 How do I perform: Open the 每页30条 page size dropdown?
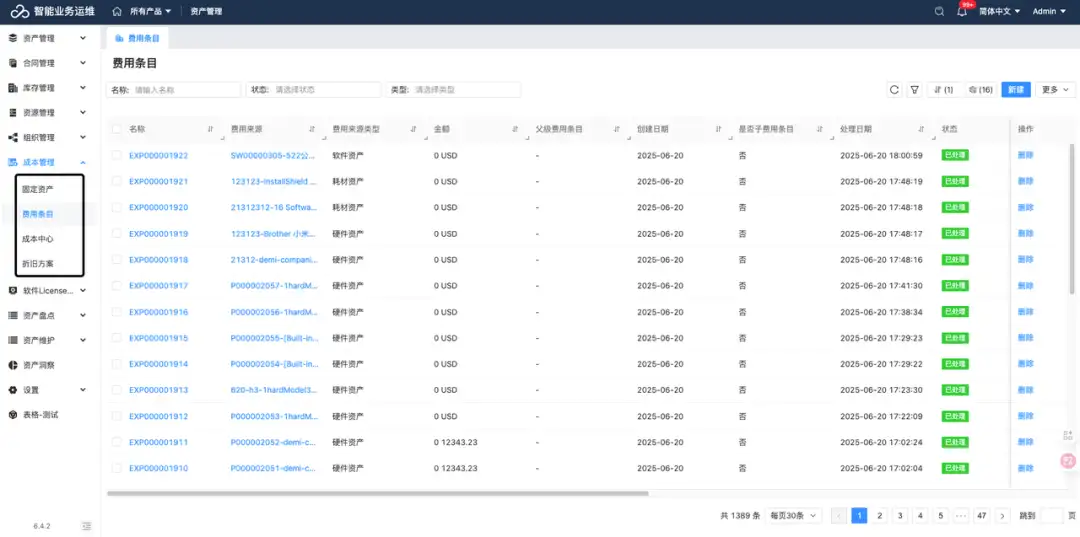(794, 516)
